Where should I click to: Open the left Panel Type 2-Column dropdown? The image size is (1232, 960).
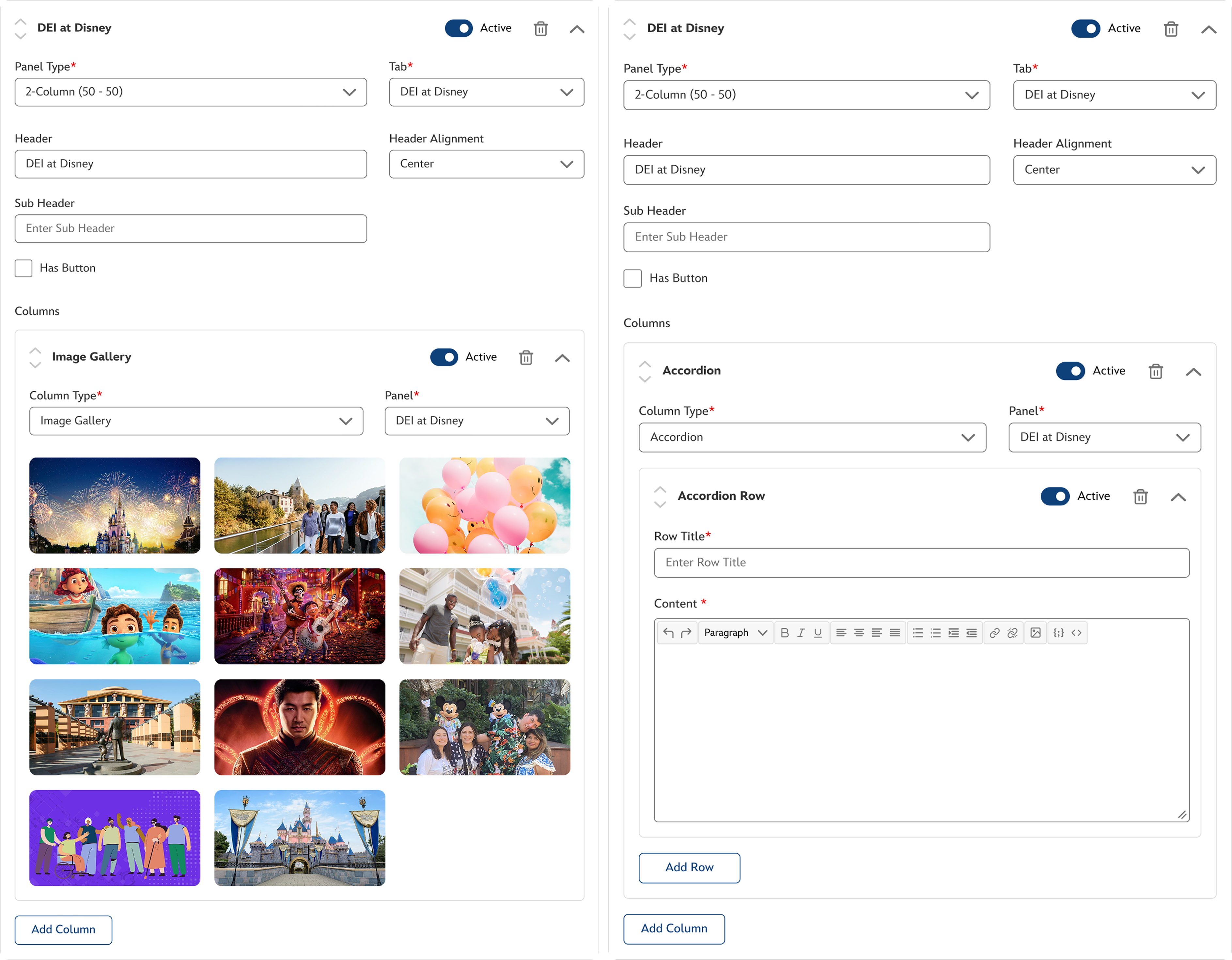coord(191,92)
